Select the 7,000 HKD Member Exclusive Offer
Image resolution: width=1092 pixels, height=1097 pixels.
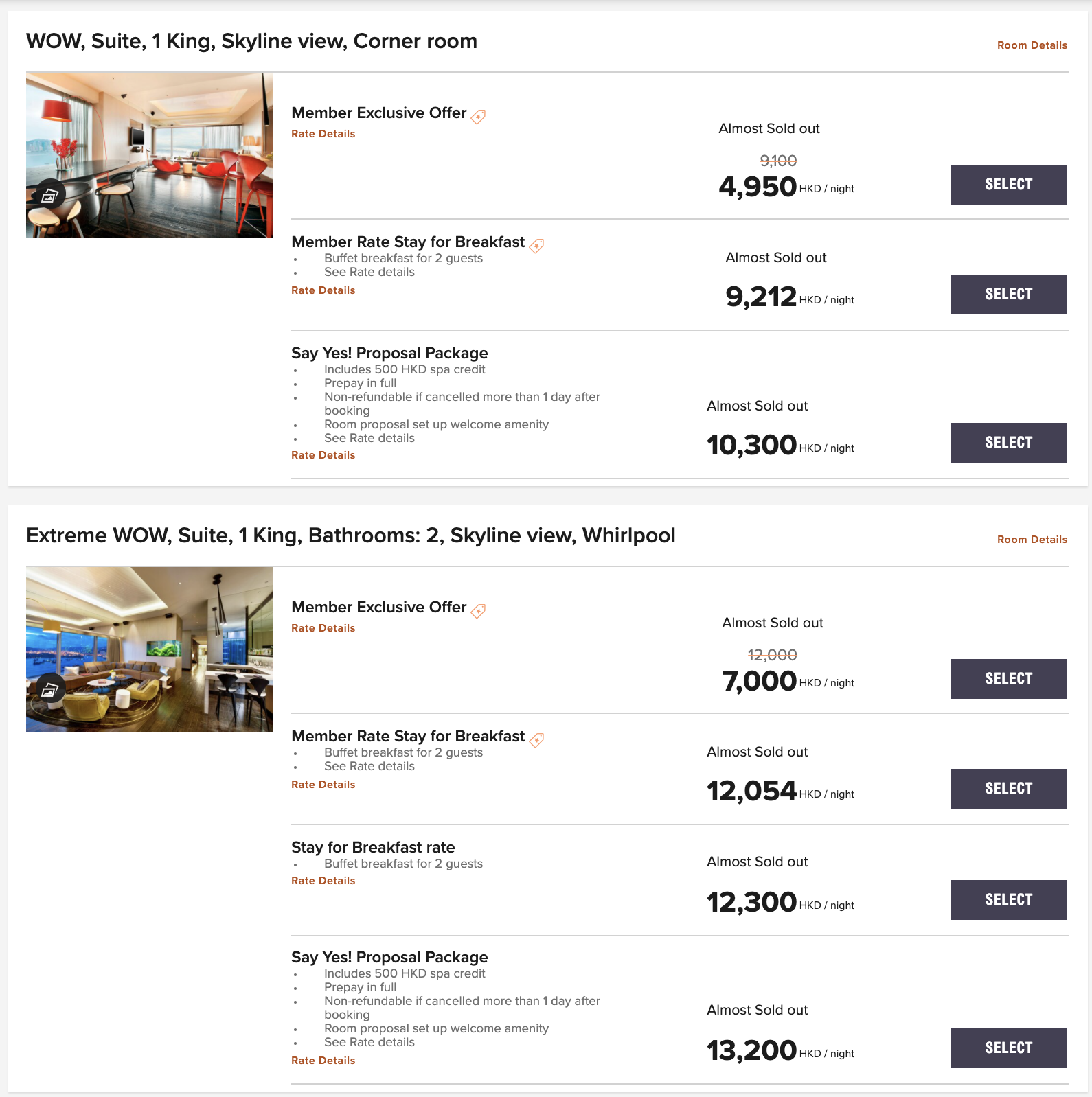pos(1008,679)
